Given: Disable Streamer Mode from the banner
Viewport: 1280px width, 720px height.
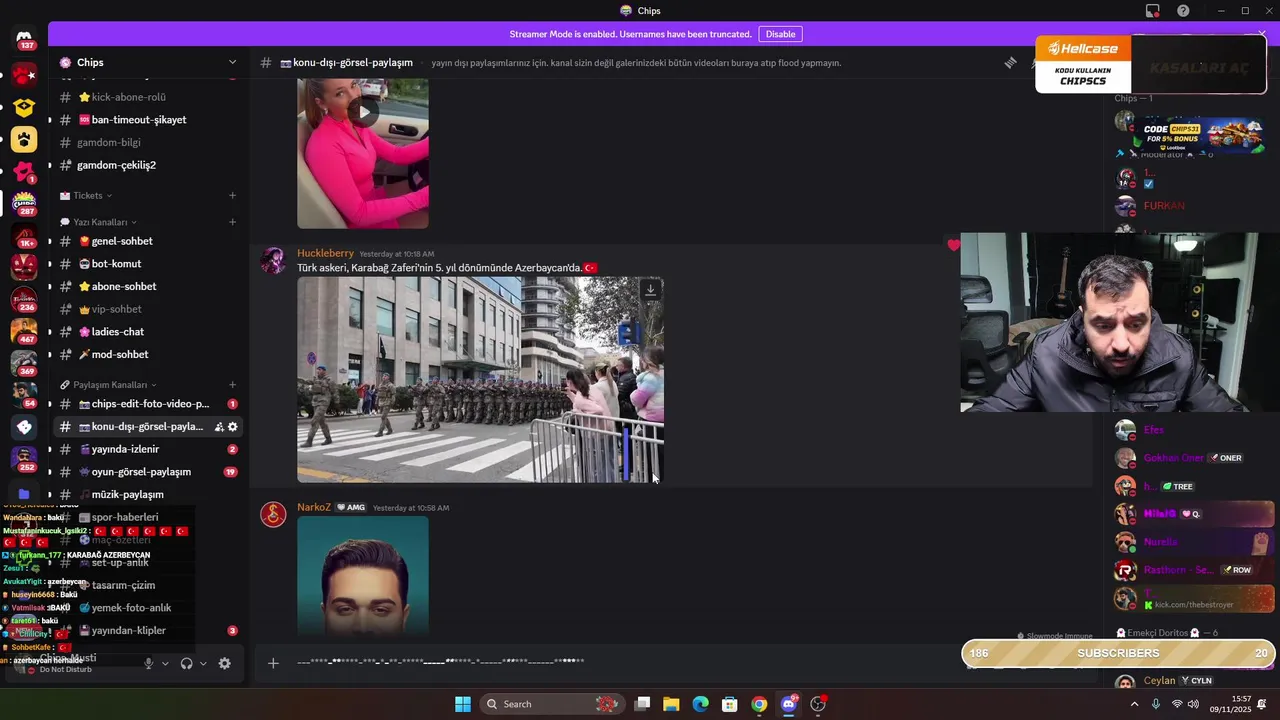Looking at the screenshot, I should coord(780,34).
